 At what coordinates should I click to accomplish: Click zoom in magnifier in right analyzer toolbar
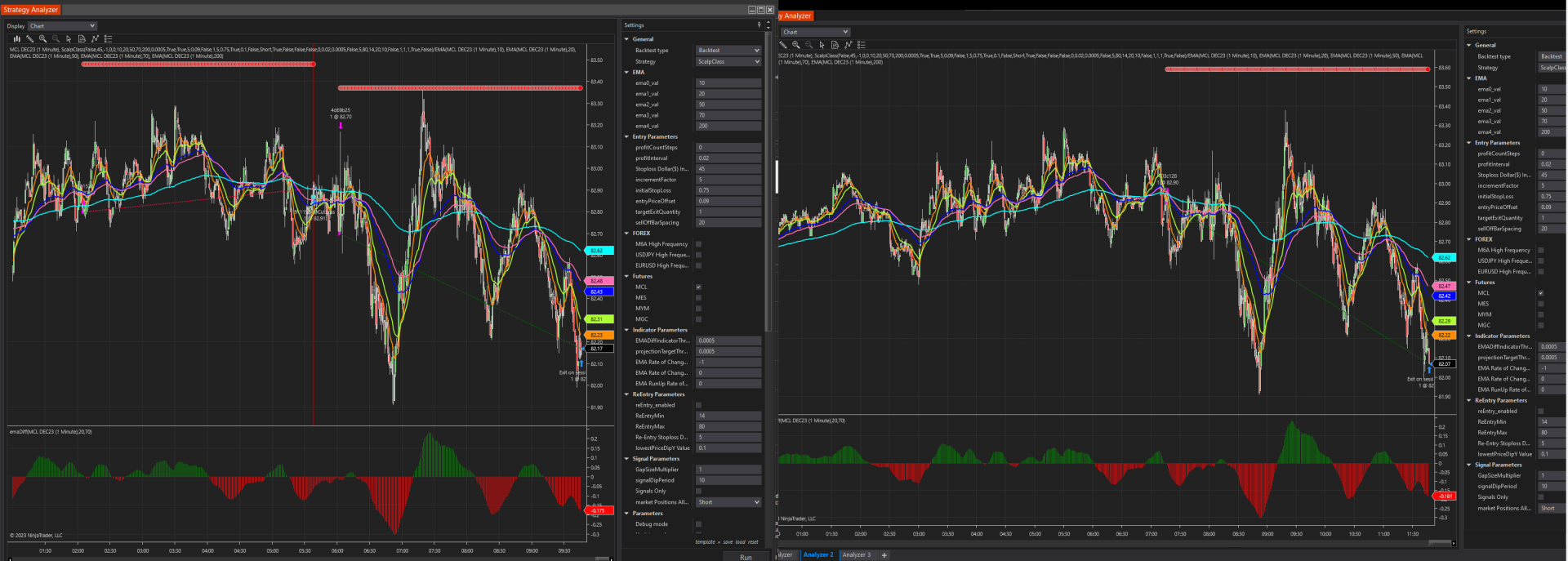coord(795,45)
